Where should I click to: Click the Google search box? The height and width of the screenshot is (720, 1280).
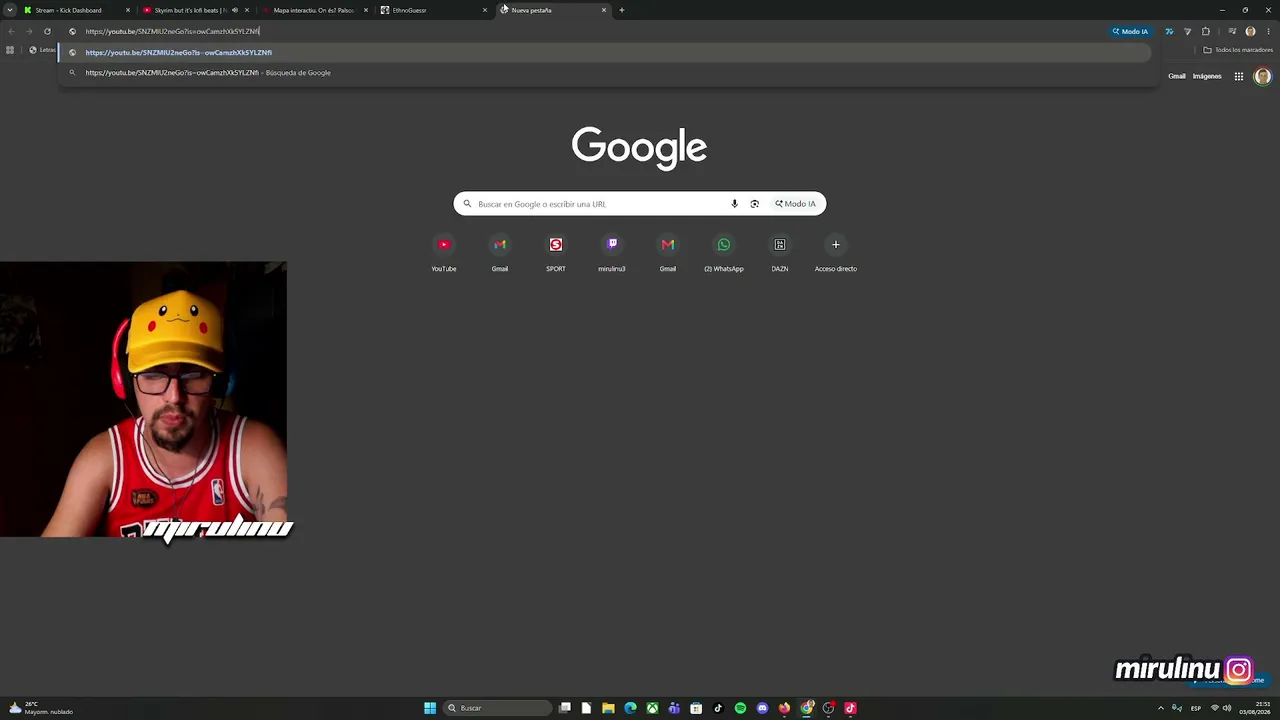640,204
